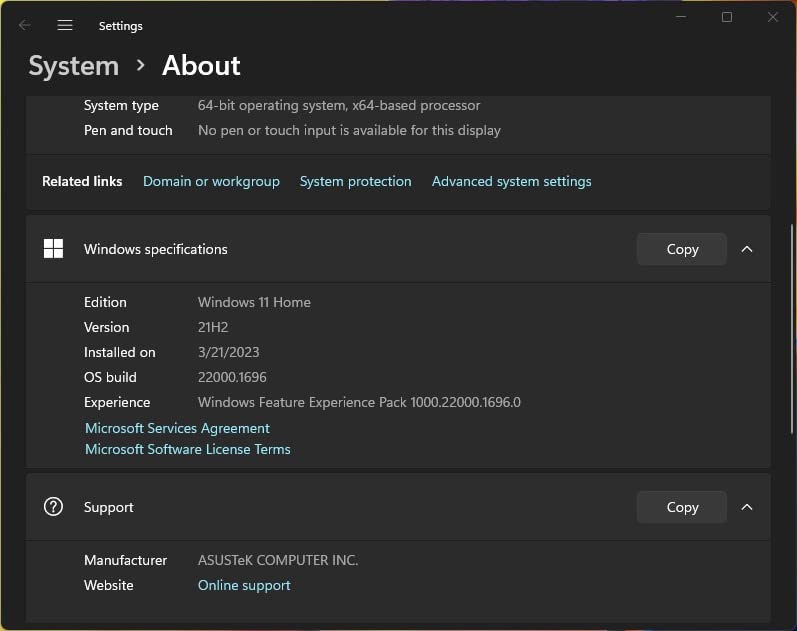Click the Settings window title
Screen dimensions: 797x631
click(120, 26)
